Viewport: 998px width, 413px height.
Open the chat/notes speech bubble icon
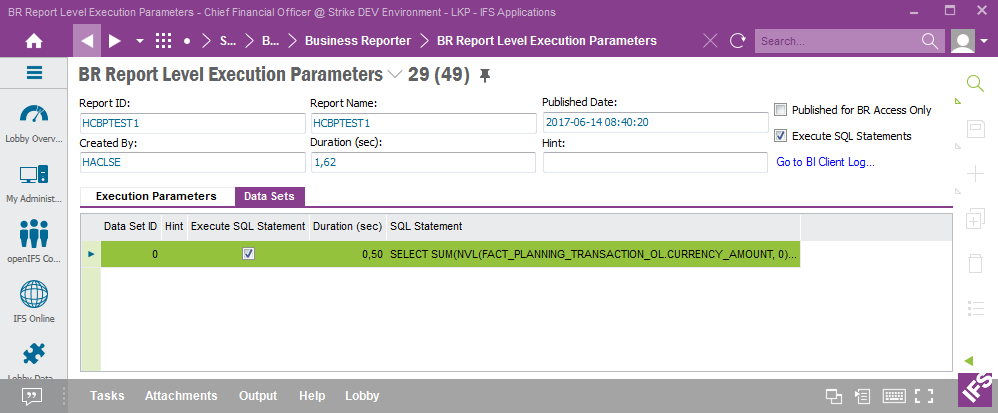(31, 396)
